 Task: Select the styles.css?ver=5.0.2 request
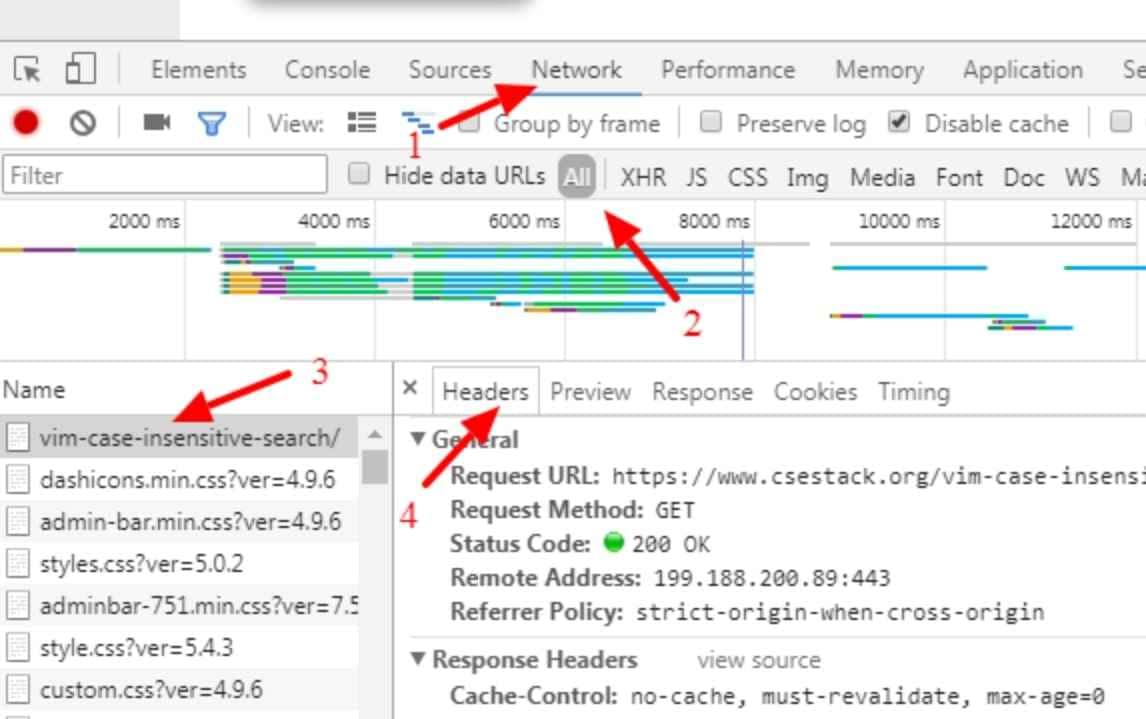(141, 563)
